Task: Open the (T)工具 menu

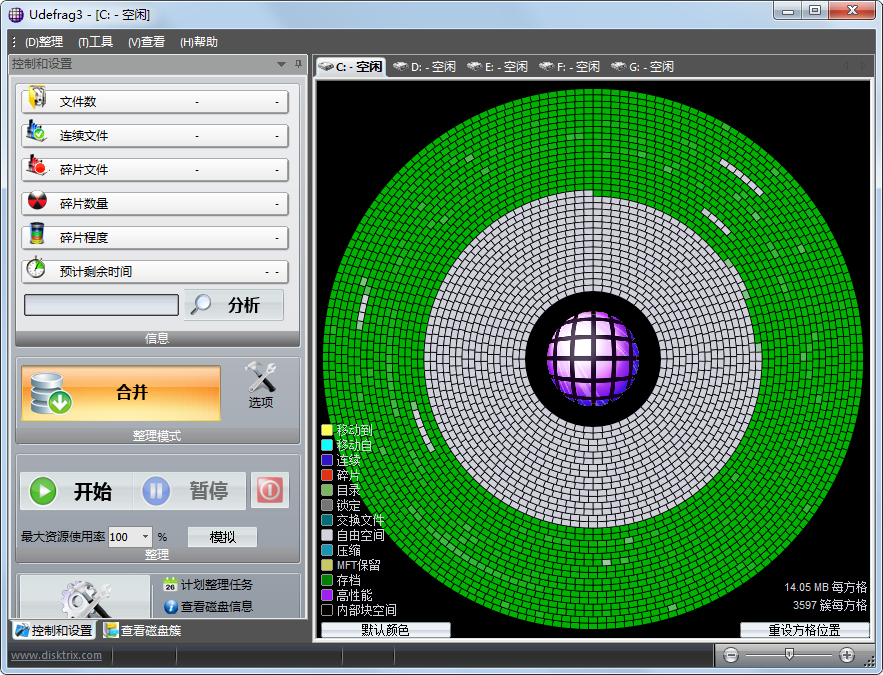Action: (x=96, y=42)
